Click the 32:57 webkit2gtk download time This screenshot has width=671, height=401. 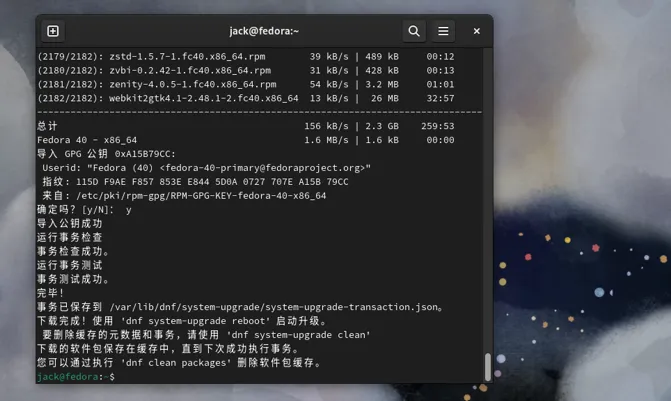pos(440,98)
